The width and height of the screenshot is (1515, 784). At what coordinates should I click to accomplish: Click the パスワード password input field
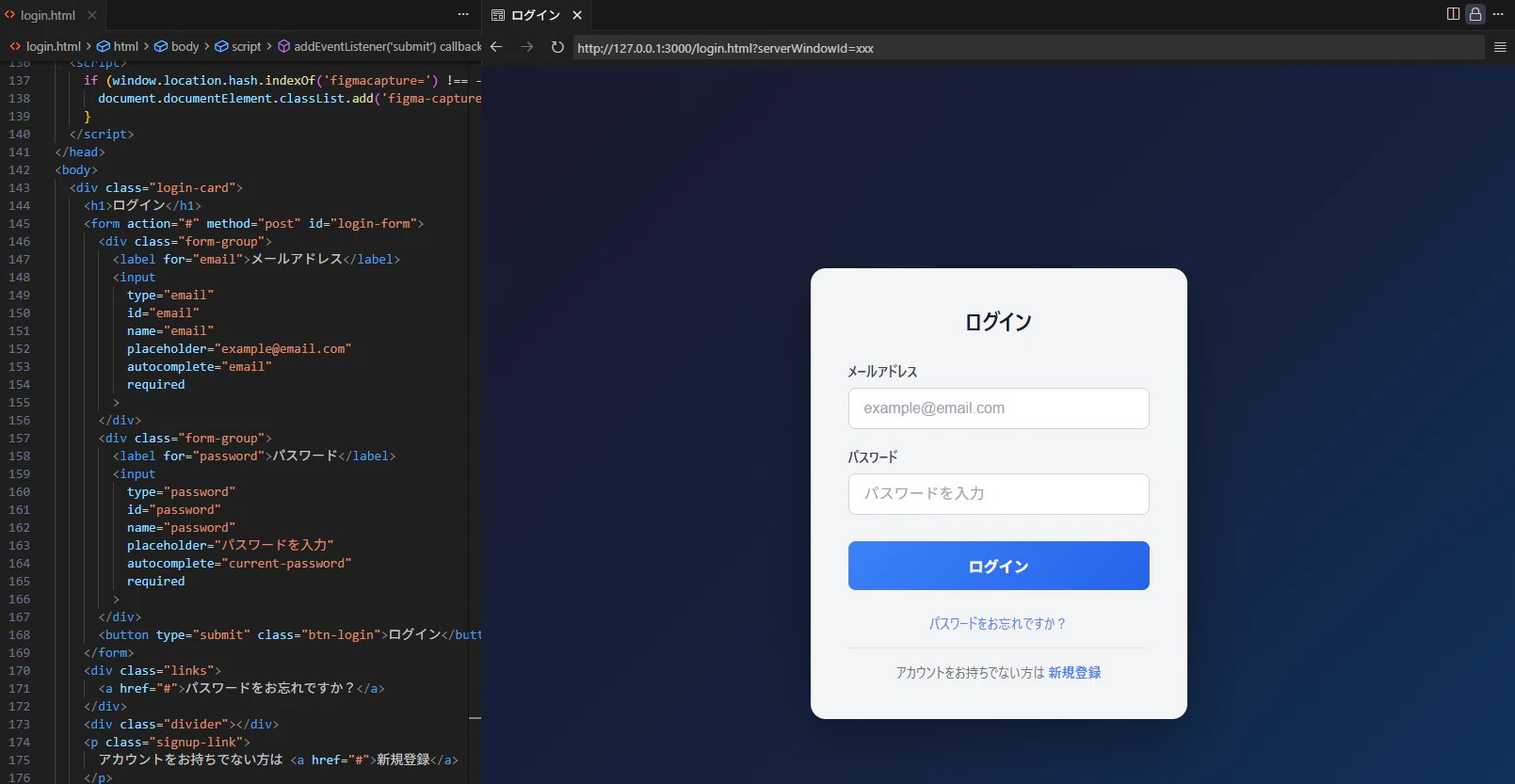coord(998,494)
